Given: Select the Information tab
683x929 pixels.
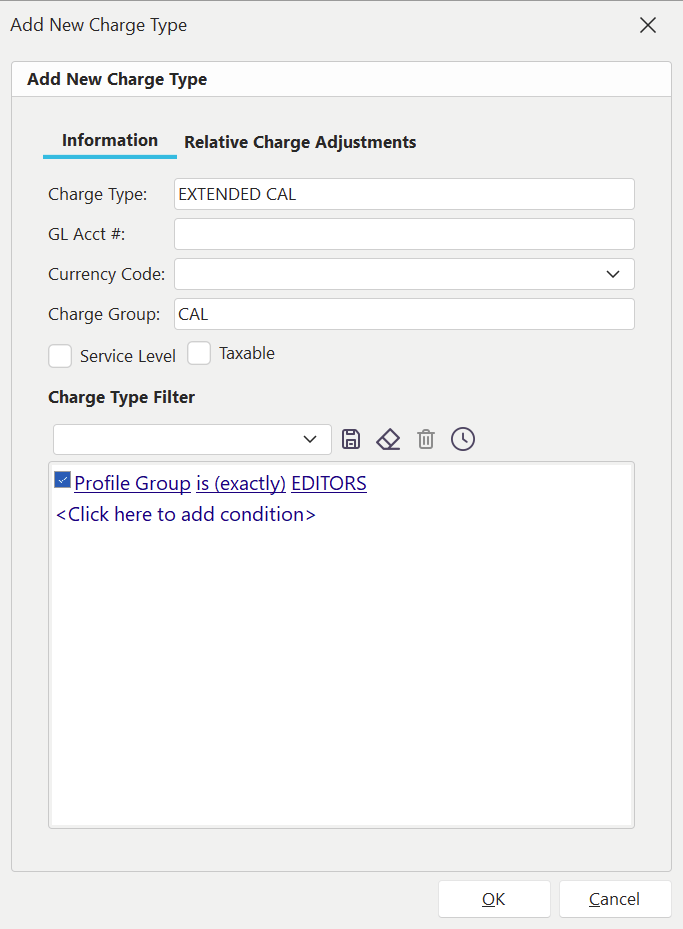Looking at the screenshot, I should click(x=110, y=141).
